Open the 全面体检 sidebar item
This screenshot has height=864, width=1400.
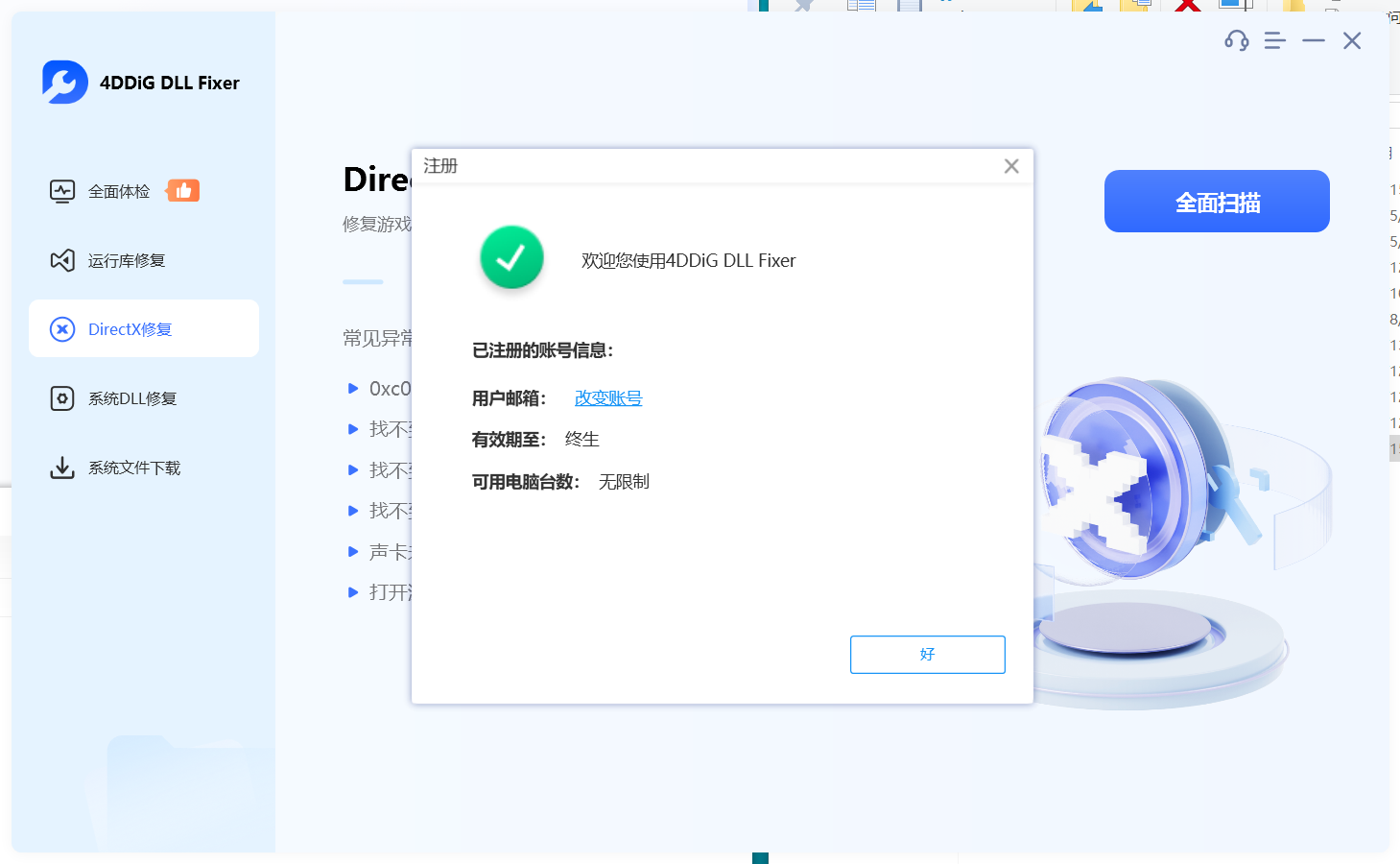pyautogui.click(x=144, y=191)
